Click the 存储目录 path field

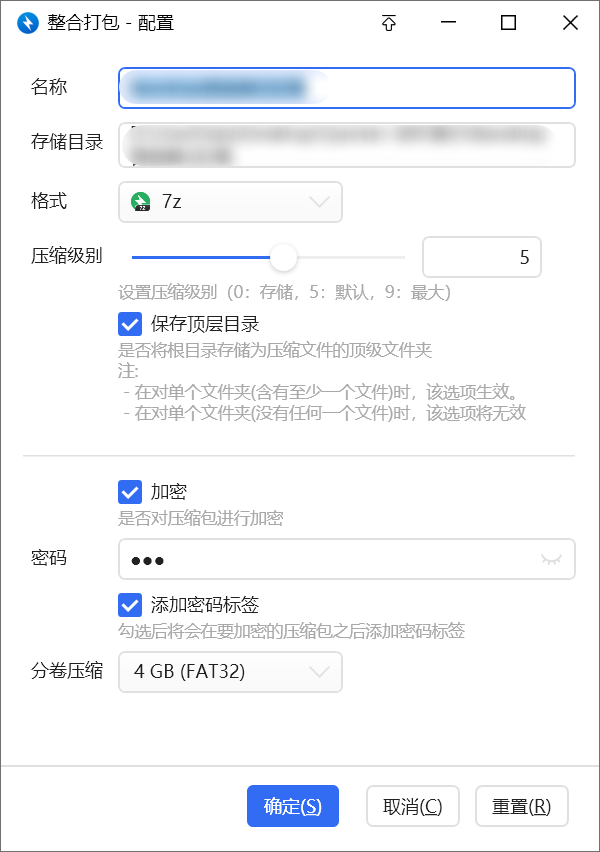coord(347,145)
